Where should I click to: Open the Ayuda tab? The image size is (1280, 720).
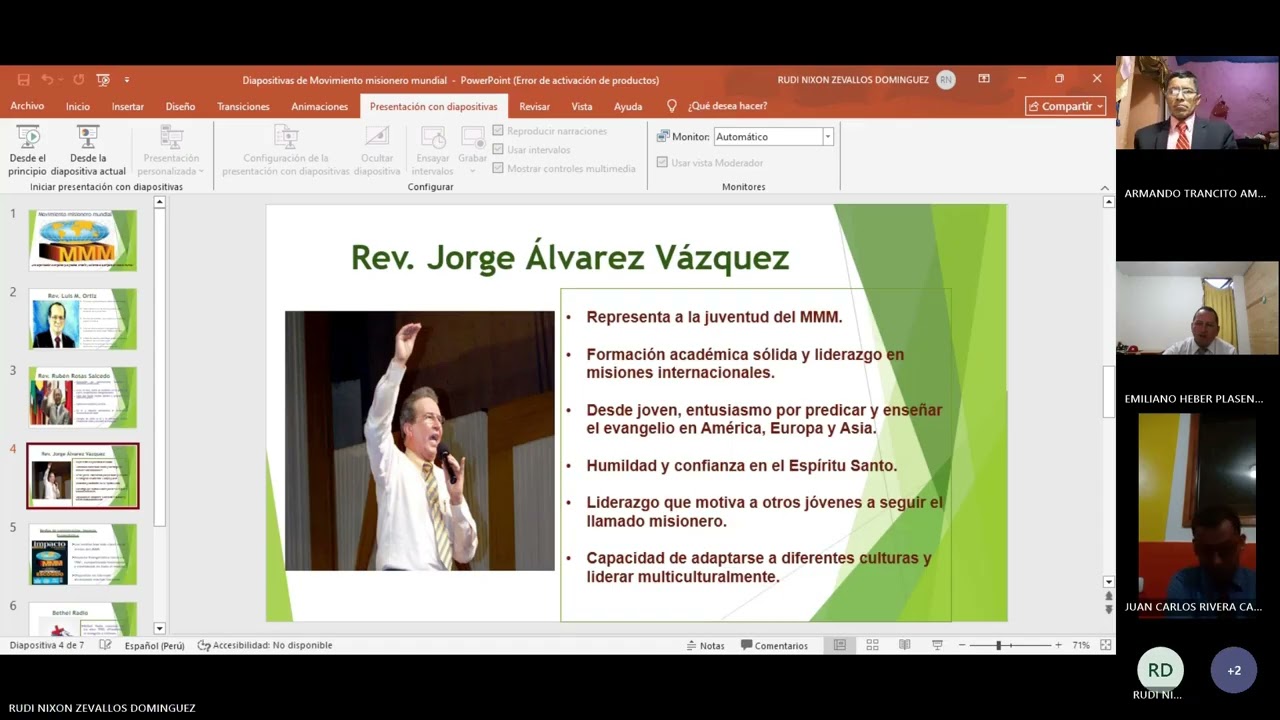[x=628, y=106]
